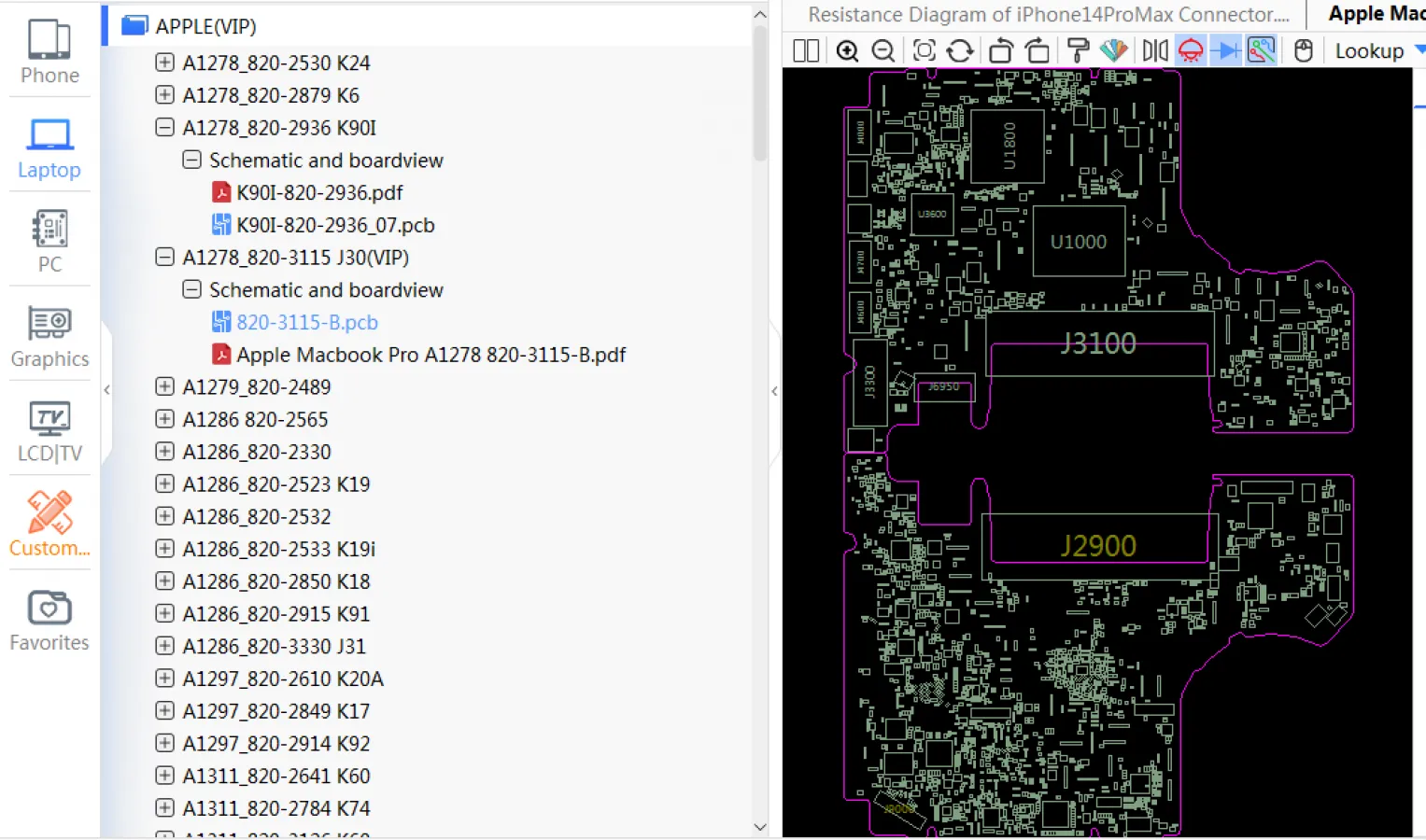The image size is (1426, 840).
Task: Expand the A1286_820-2533 K19i node
Action: 164,549
